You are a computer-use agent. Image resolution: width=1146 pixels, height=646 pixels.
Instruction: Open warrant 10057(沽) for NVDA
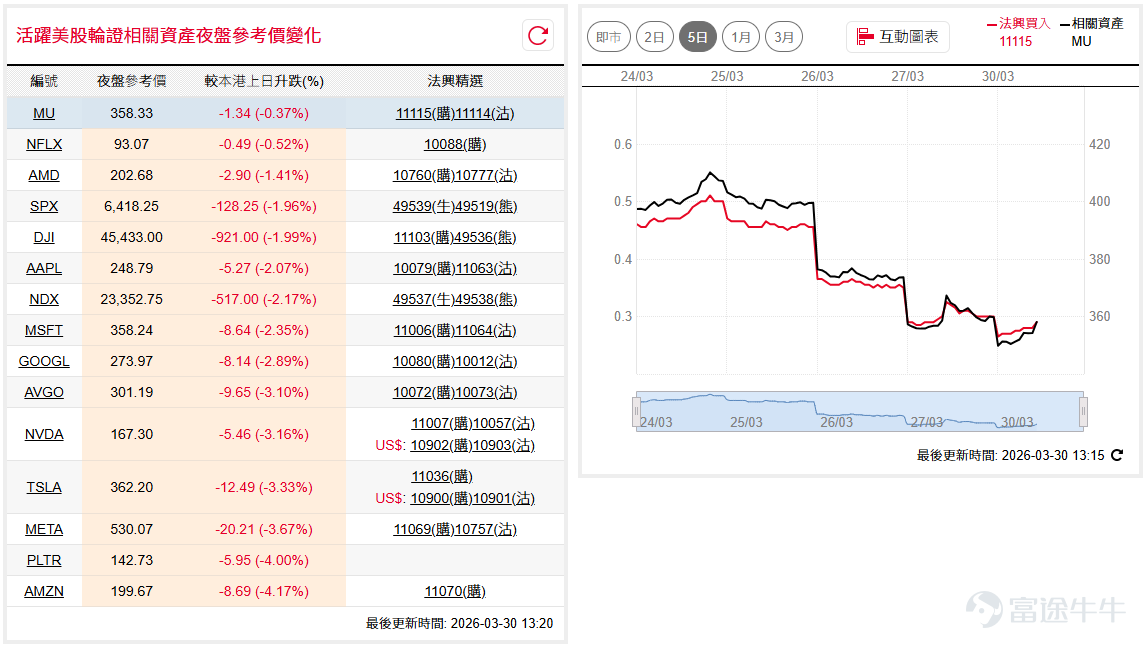click(504, 423)
